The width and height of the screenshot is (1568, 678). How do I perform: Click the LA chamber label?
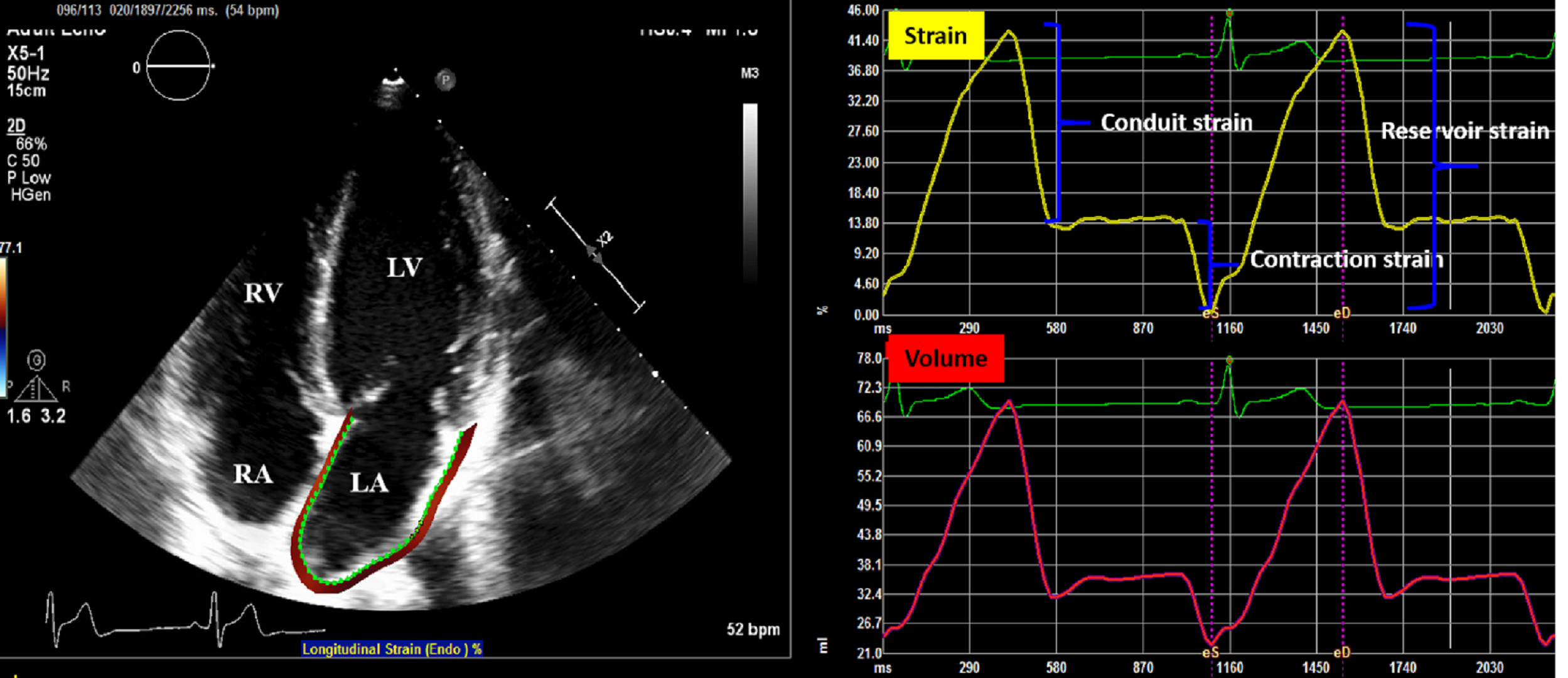(369, 483)
